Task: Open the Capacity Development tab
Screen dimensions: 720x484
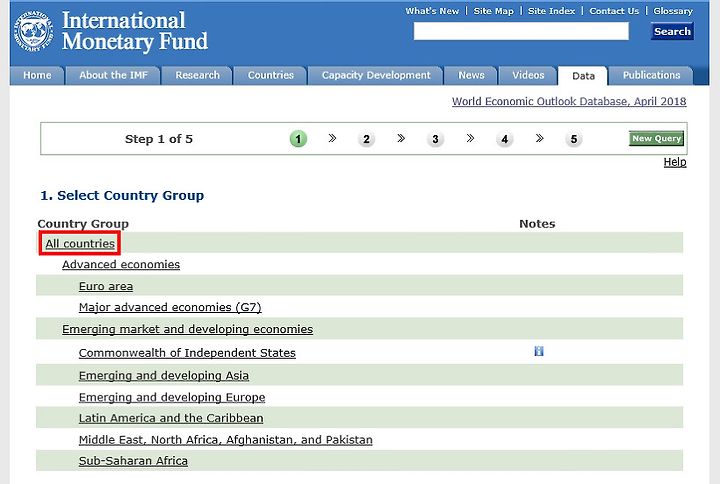Action: click(376, 75)
